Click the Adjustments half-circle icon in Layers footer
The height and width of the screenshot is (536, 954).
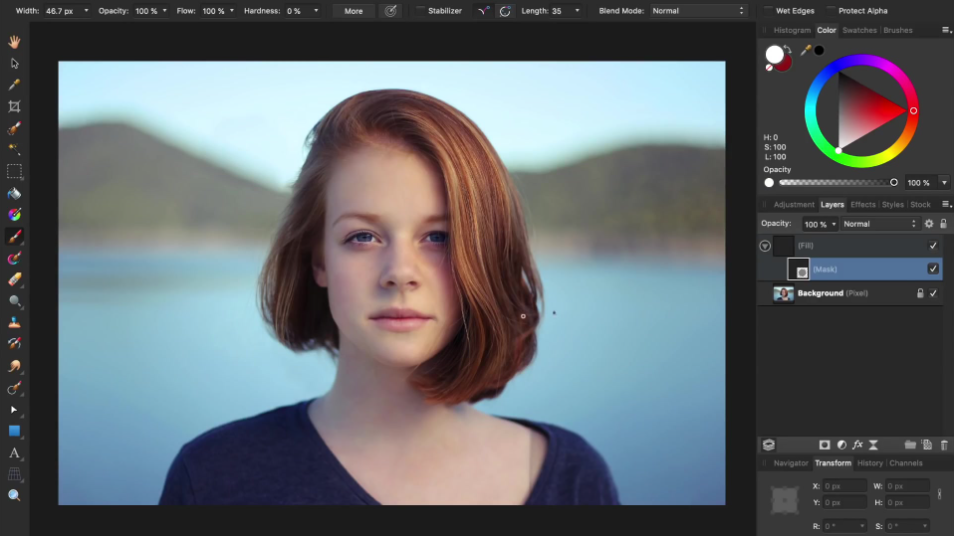(x=841, y=445)
